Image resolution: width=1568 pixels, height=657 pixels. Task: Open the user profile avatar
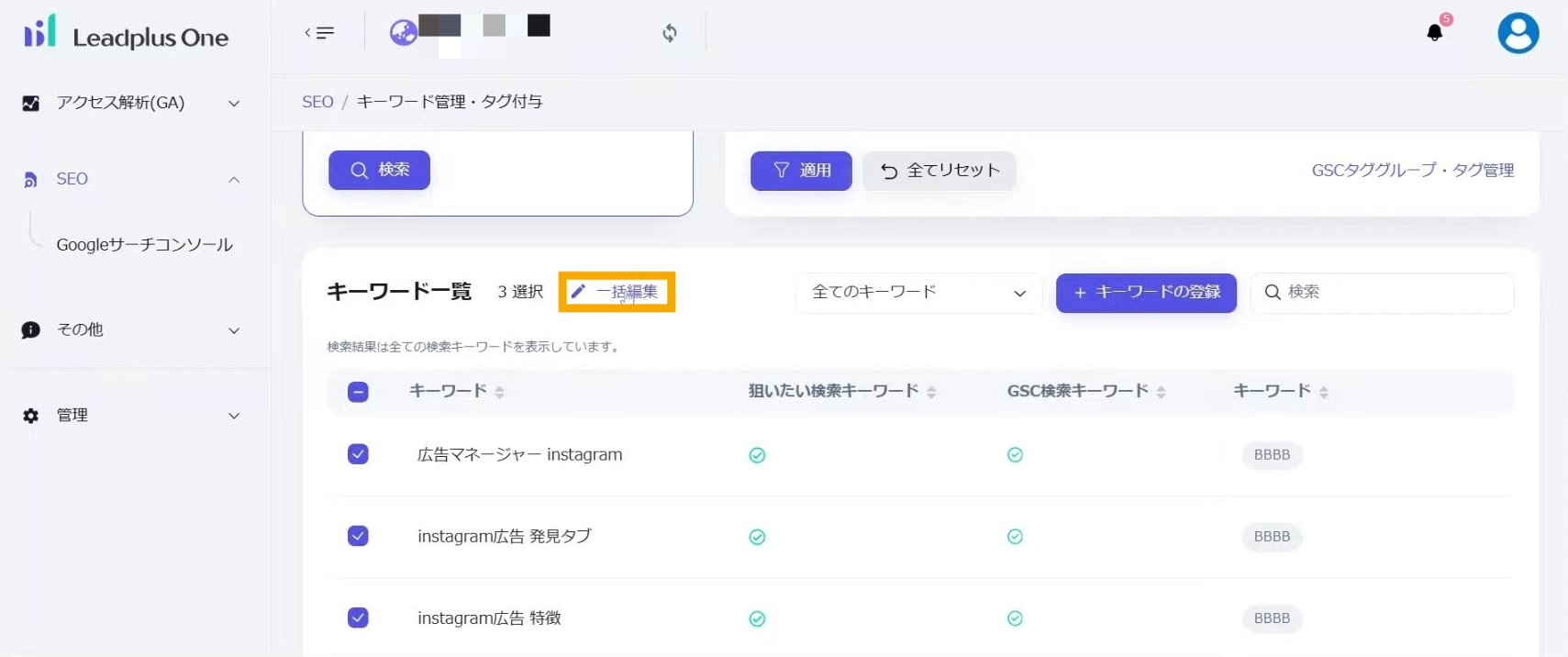pos(1518,34)
